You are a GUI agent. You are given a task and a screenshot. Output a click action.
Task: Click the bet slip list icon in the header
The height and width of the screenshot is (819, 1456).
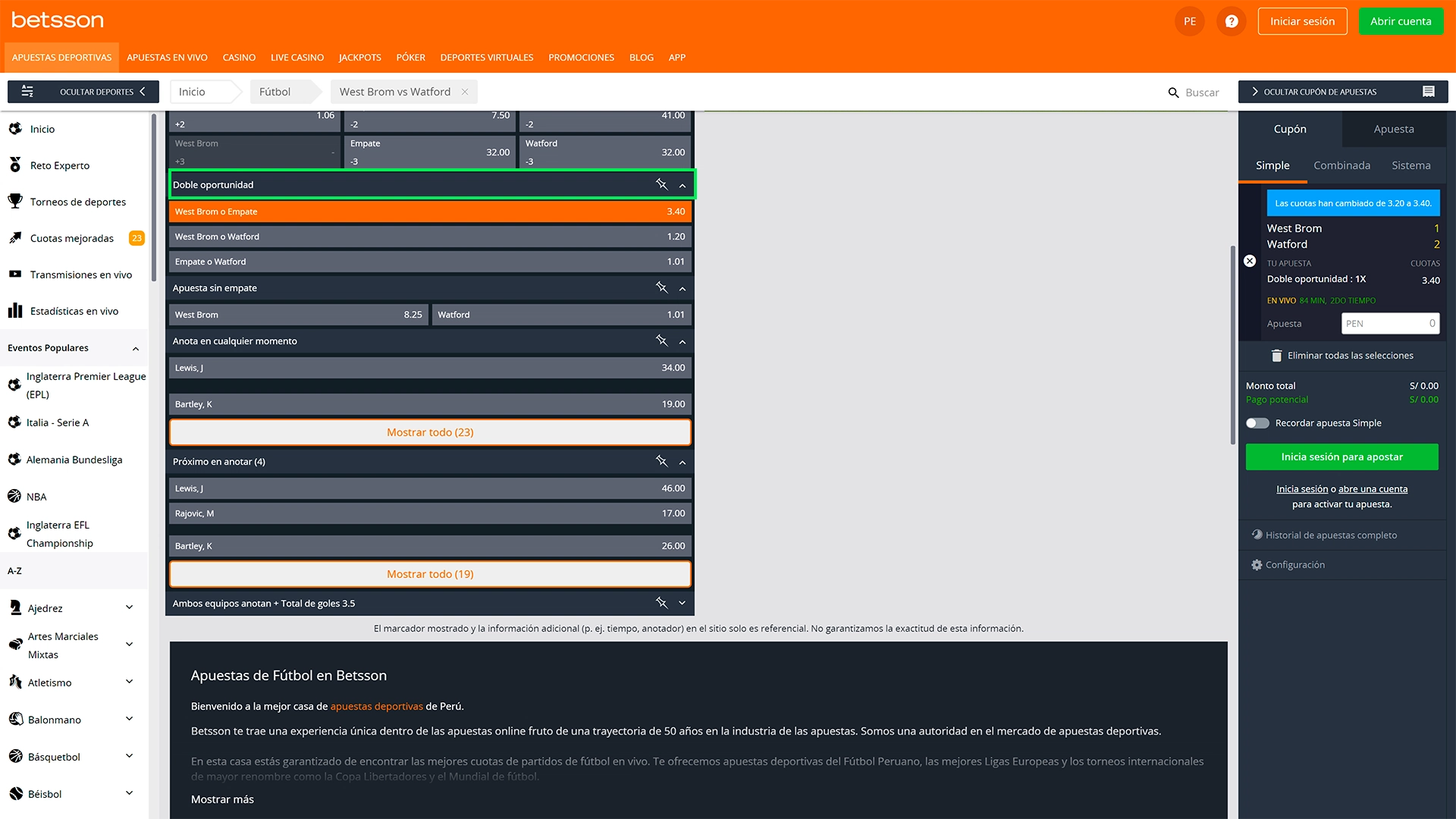(x=1429, y=92)
